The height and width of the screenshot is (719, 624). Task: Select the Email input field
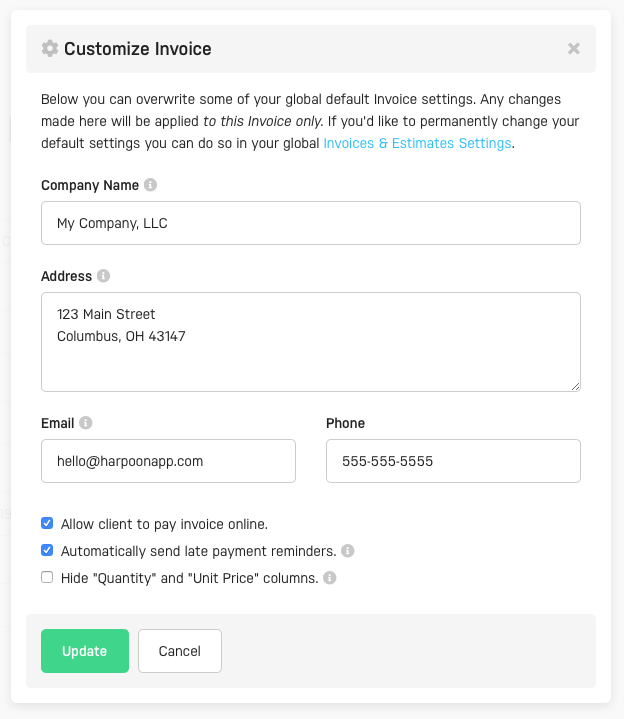[x=168, y=461]
